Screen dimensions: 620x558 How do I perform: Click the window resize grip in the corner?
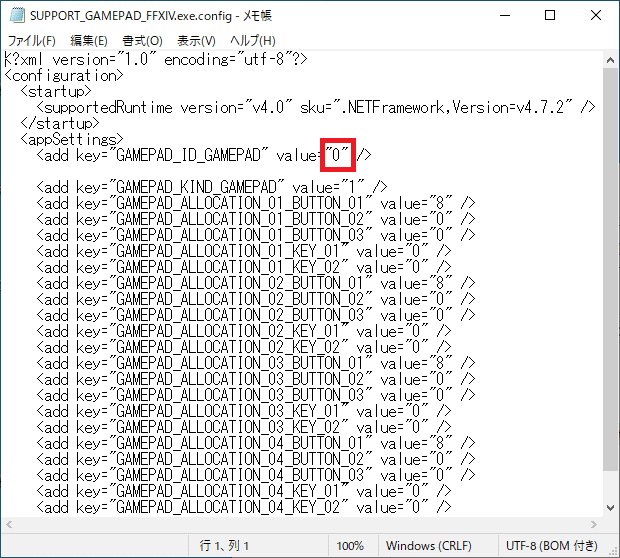[x=613, y=550]
